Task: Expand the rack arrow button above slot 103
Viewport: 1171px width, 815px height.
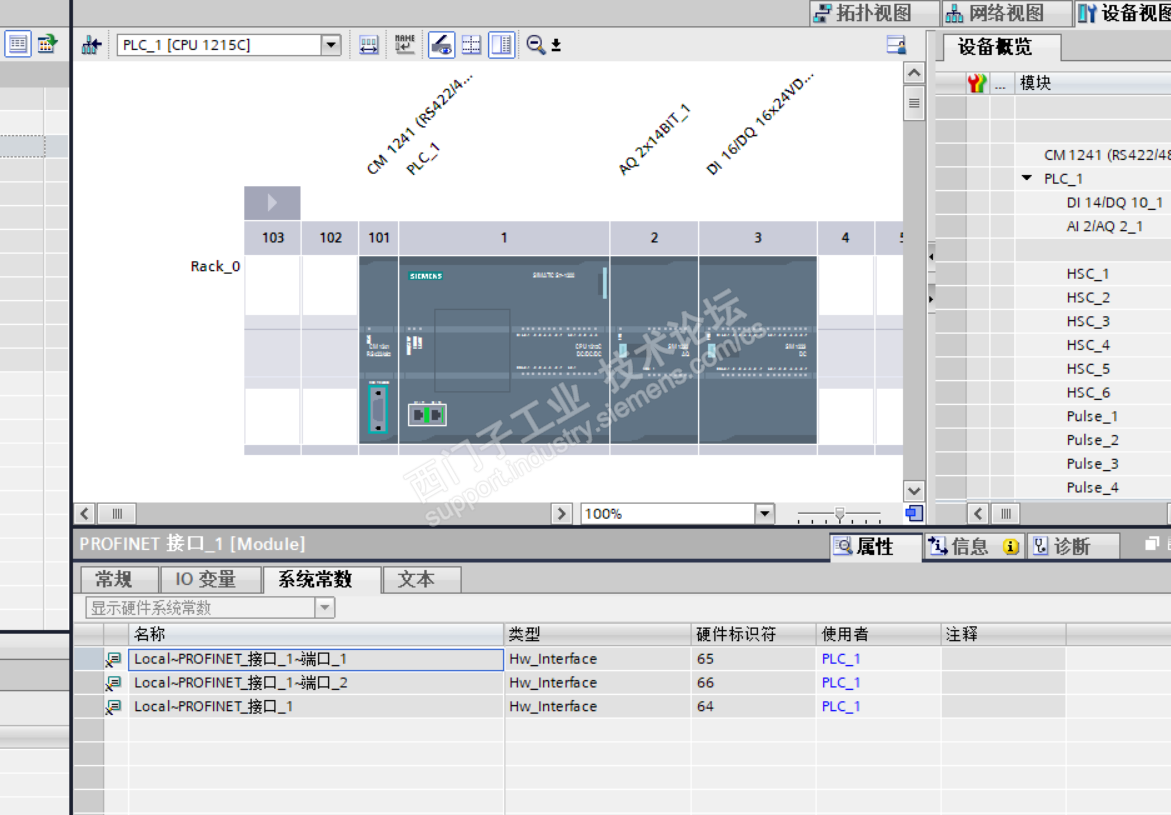Action: (x=273, y=202)
